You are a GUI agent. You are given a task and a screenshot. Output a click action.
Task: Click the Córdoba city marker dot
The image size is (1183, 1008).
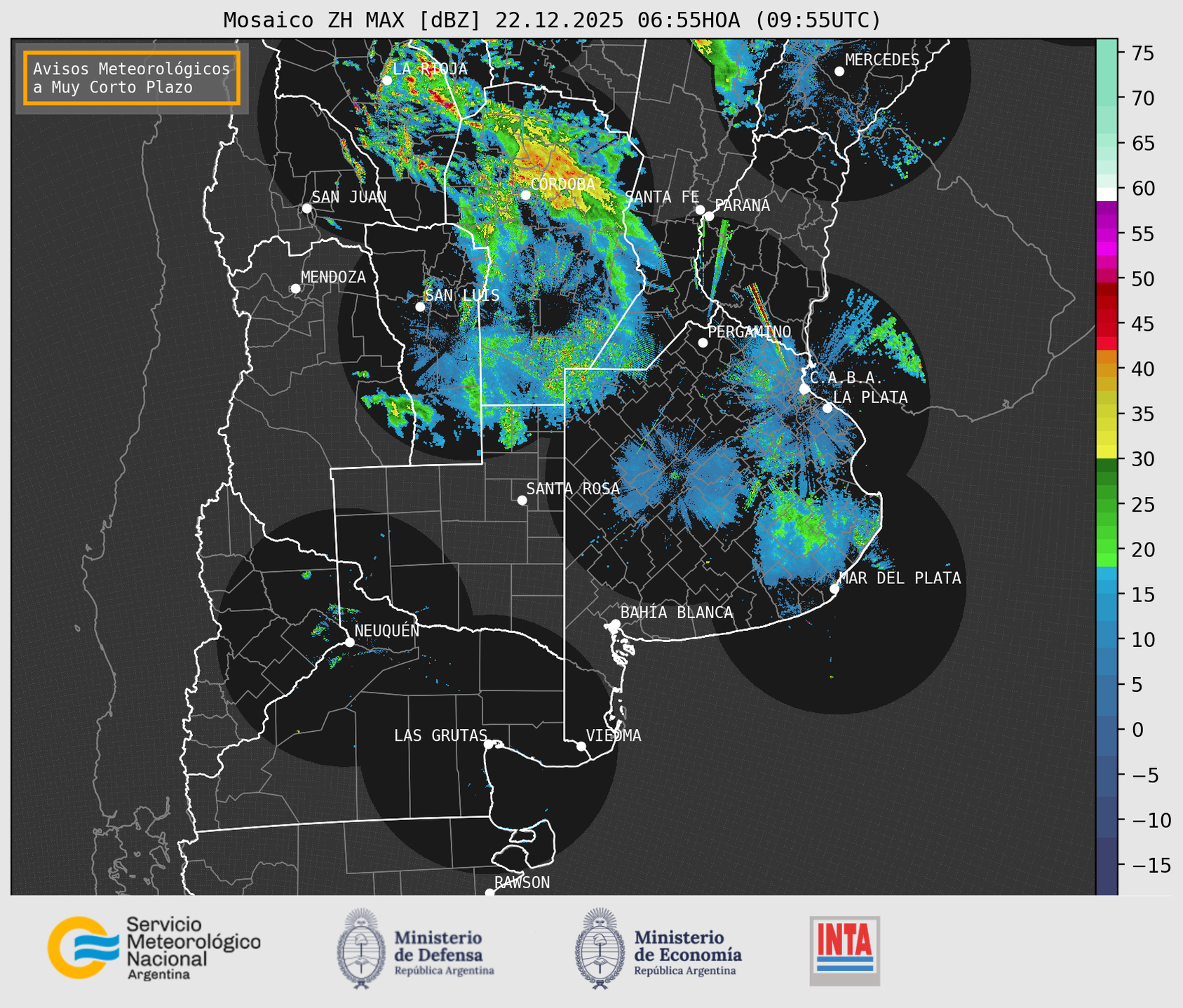(526, 195)
